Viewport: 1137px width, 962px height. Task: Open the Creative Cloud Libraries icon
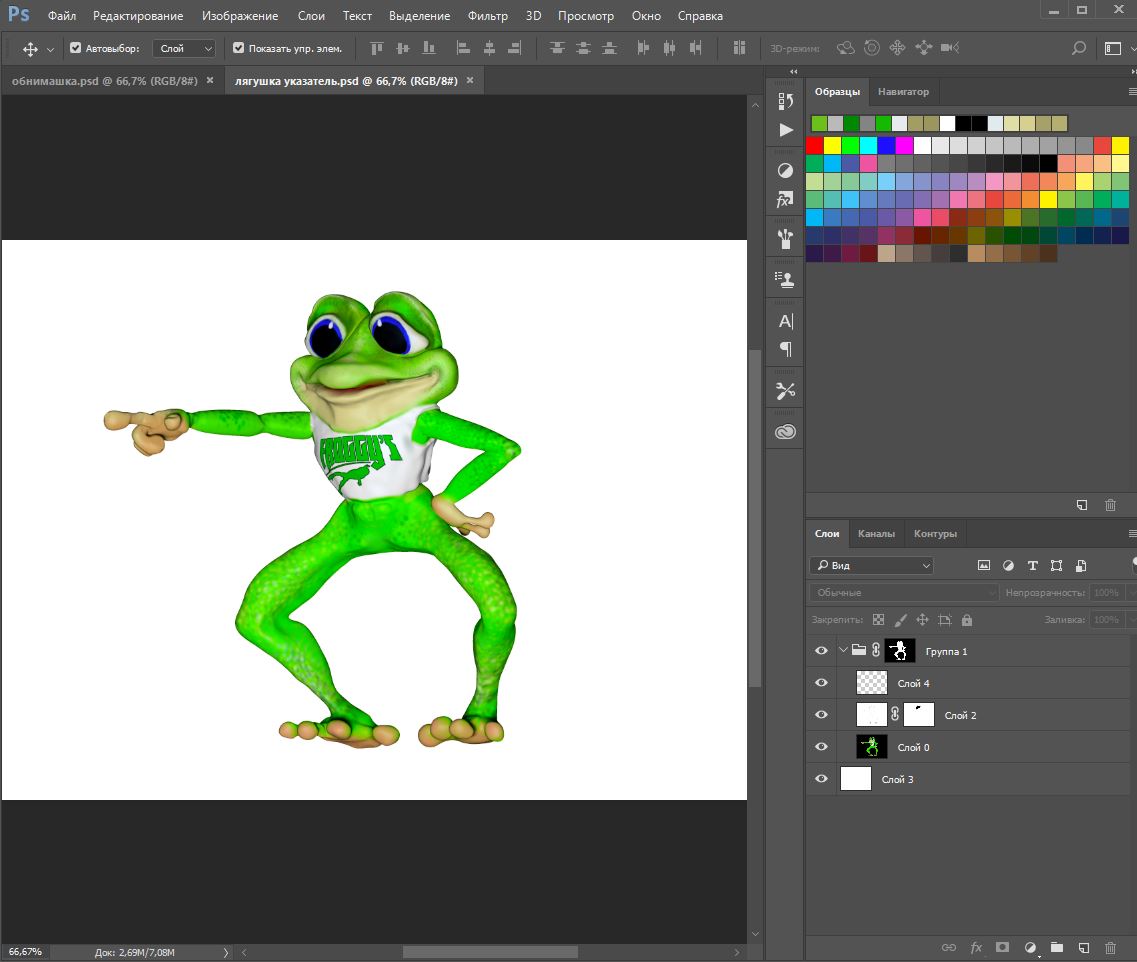coord(786,432)
